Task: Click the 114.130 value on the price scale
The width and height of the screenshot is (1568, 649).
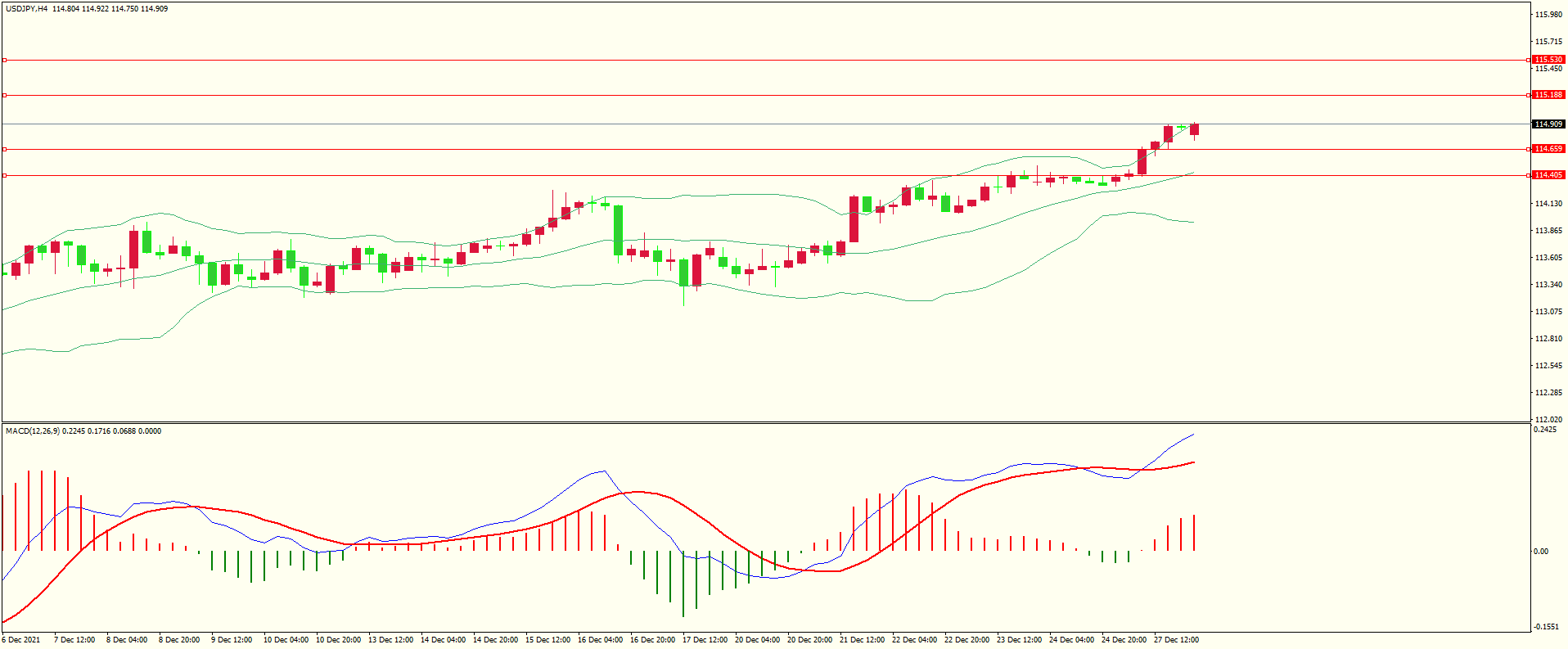Action: pyautogui.click(x=1549, y=204)
